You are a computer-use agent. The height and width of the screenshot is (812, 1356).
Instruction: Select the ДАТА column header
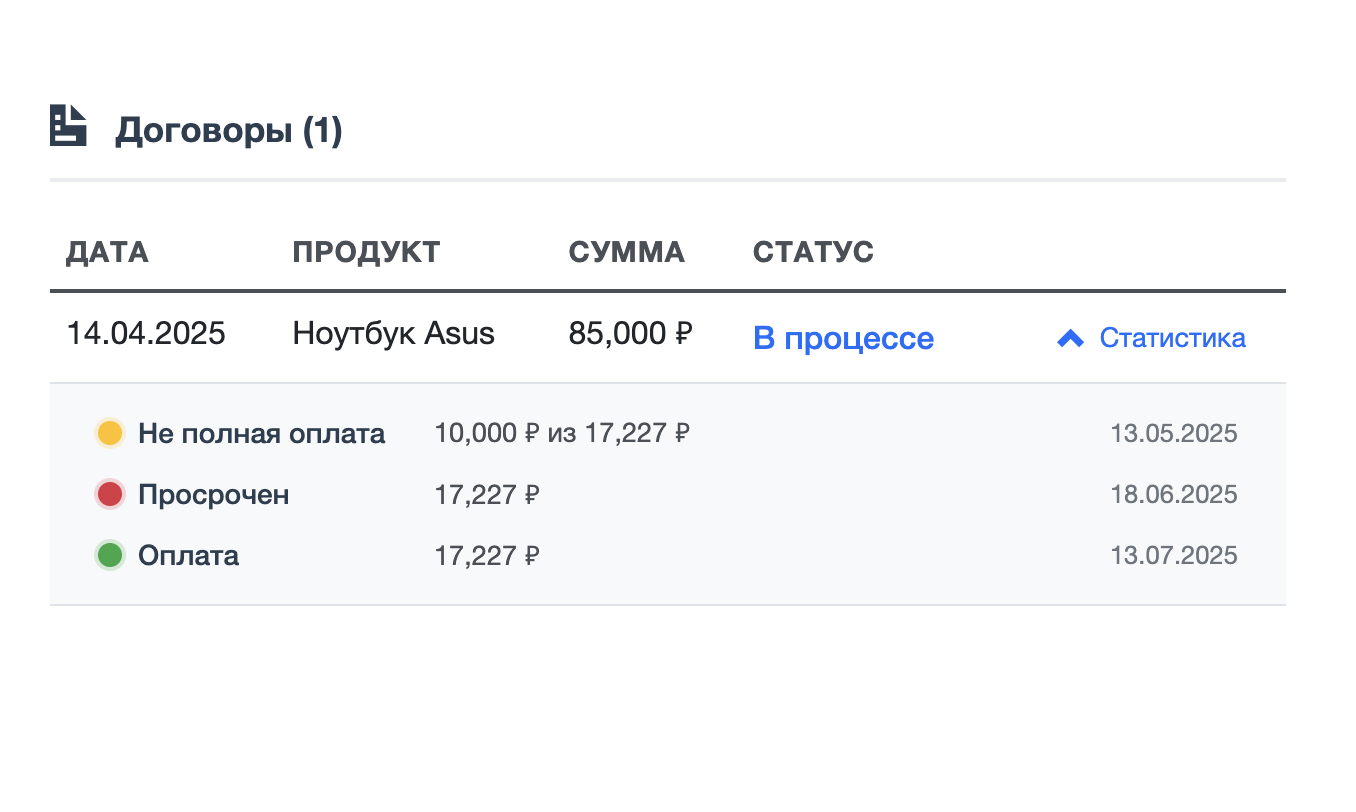tap(107, 252)
